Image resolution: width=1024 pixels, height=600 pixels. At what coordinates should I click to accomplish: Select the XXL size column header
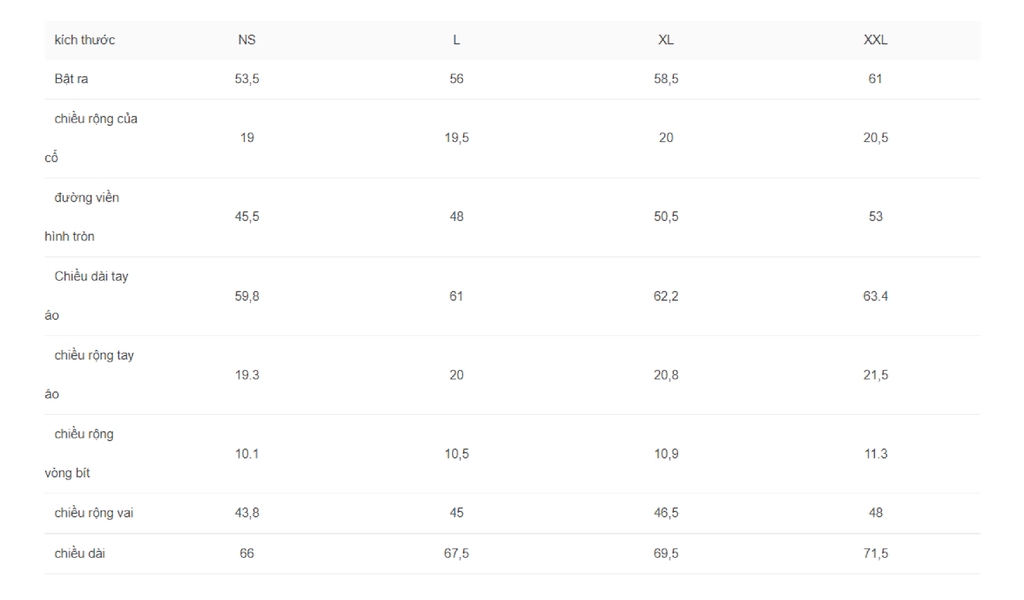click(876, 40)
